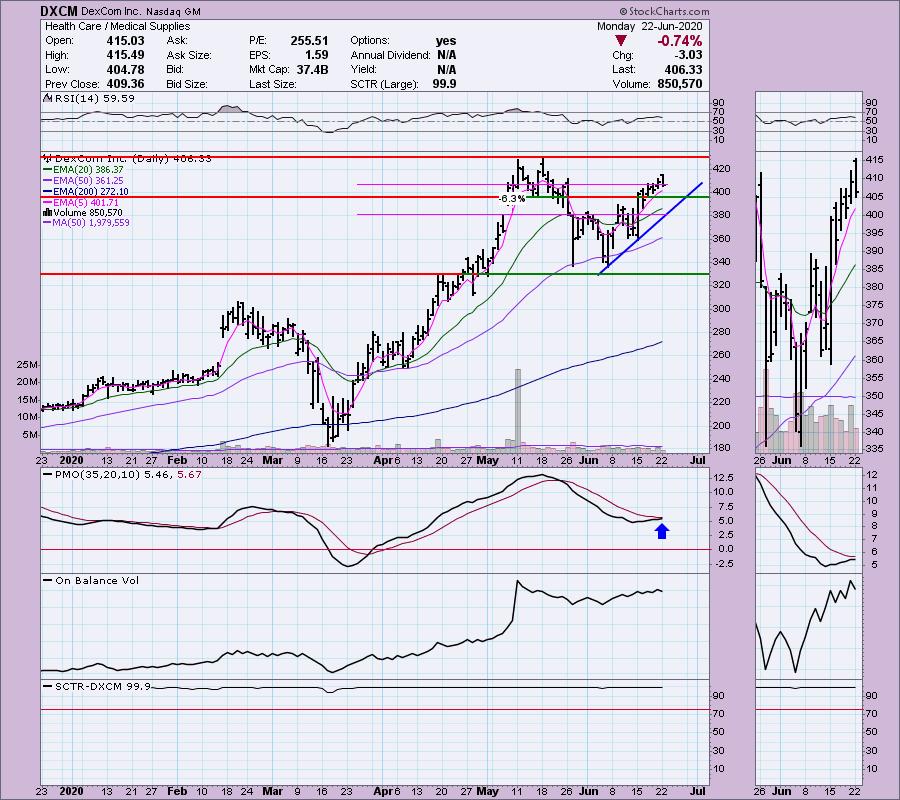The image size is (900, 800).
Task: Select the Prev Close value 409.36
Action: point(125,84)
